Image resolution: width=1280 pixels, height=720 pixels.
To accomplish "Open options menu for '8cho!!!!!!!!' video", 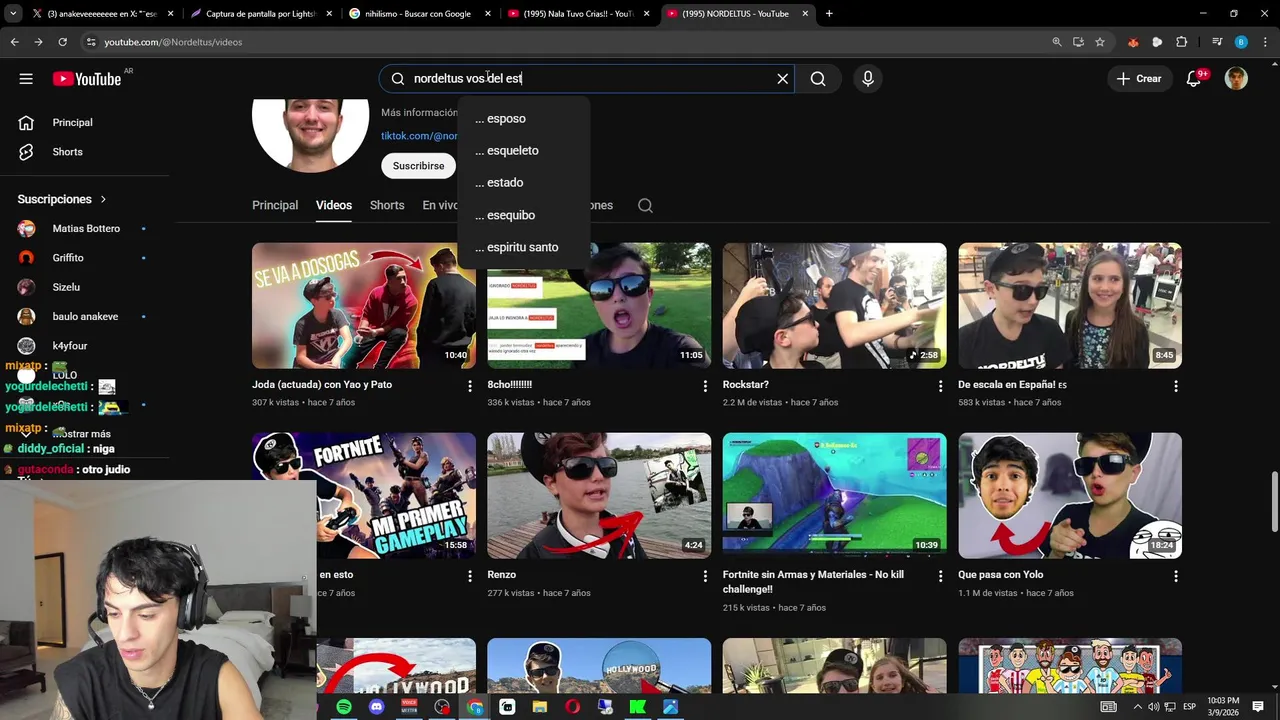I will click(x=705, y=386).
